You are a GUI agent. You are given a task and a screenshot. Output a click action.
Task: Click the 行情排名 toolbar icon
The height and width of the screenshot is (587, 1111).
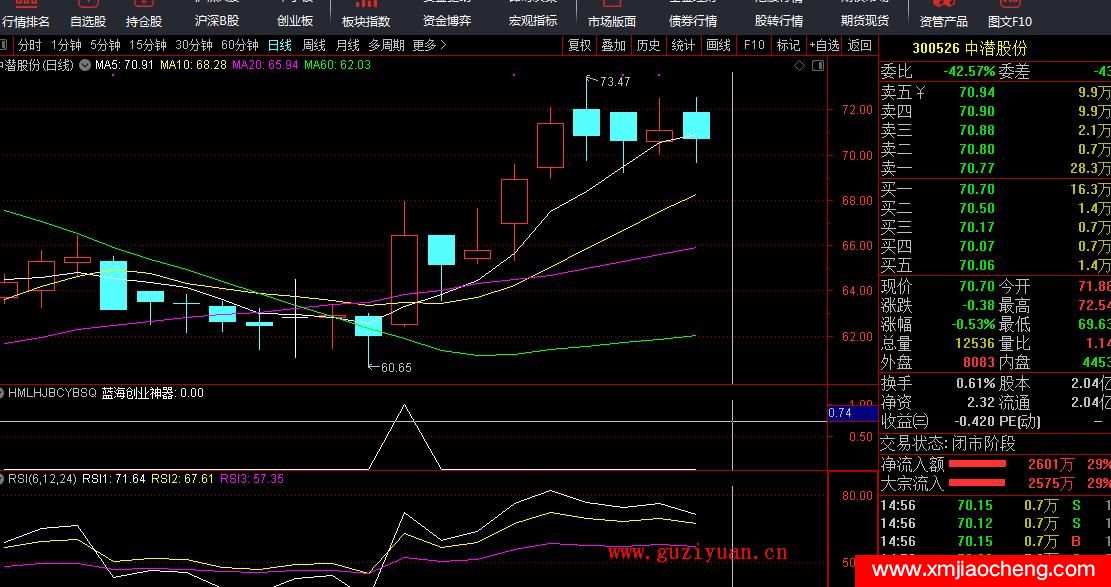point(26,20)
